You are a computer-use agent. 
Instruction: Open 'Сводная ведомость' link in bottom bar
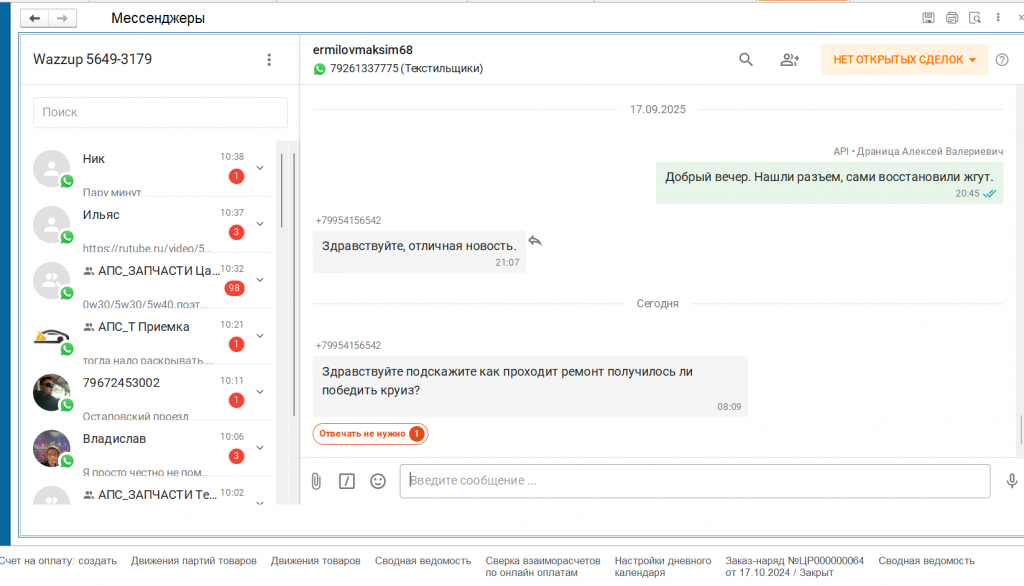[x=423, y=561]
